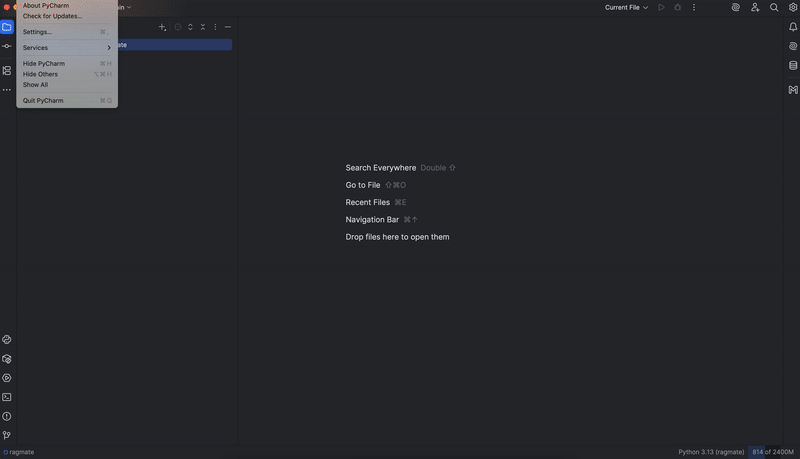Choose Hide Others menu item
Screen dimensions: 800x459
(x=67, y=74)
